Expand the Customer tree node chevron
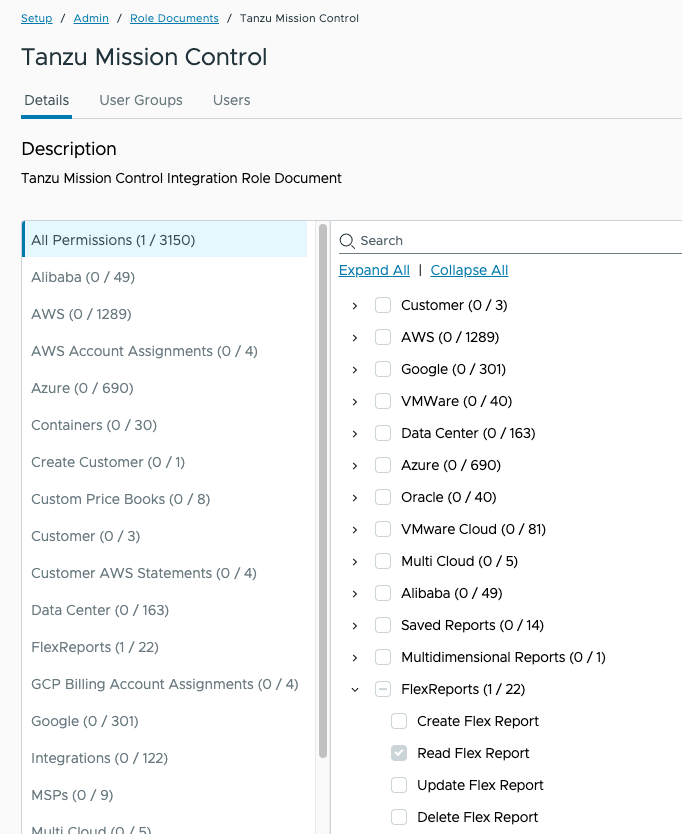 point(355,306)
